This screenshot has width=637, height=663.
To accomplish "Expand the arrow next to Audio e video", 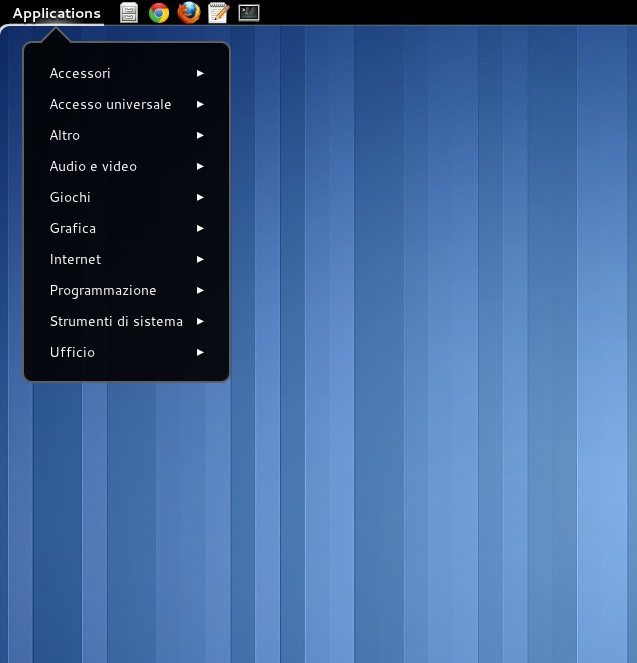I will point(200,166).
